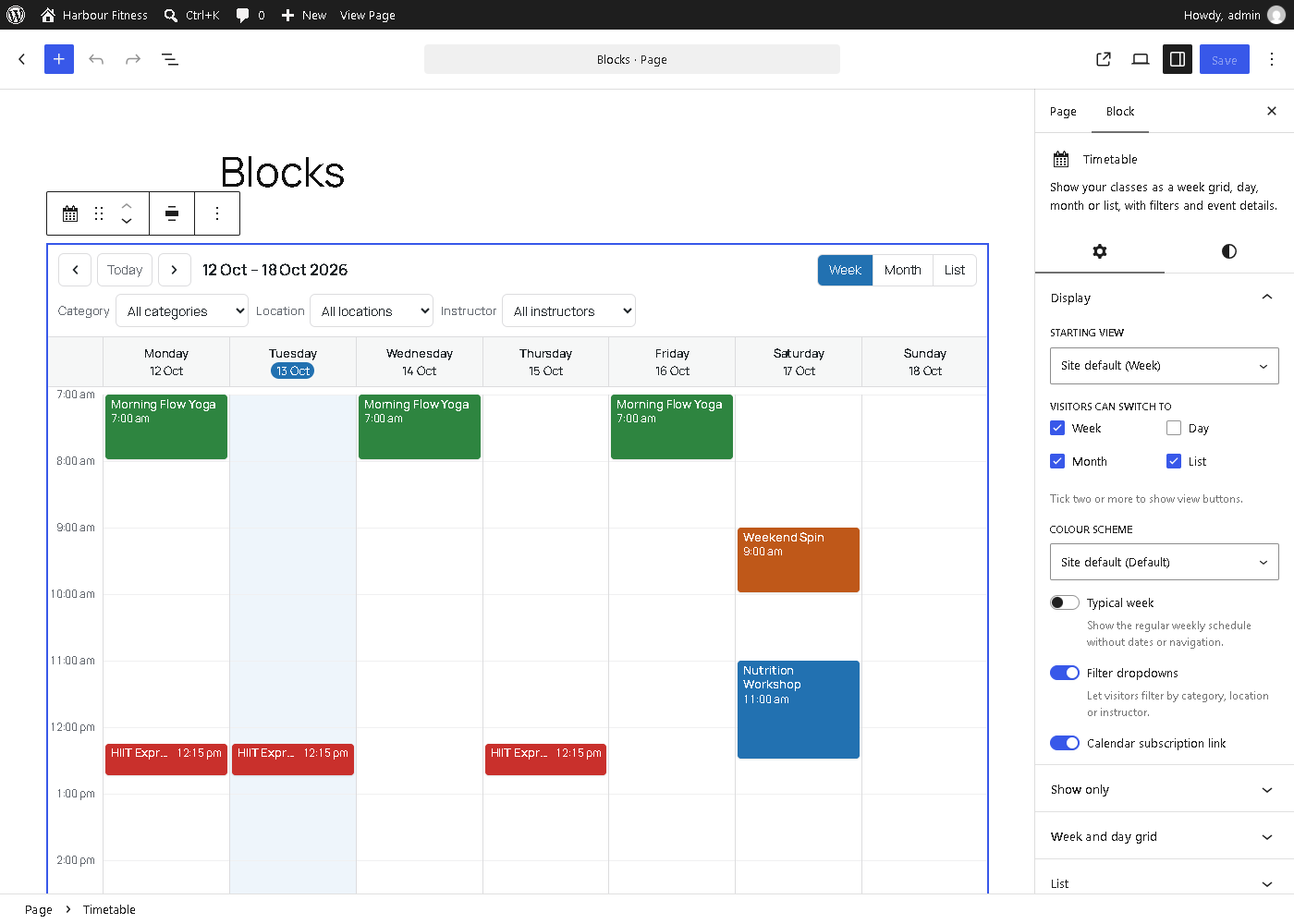Image resolution: width=1294 pixels, height=924 pixels.
Task: Open the All locations dropdown
Action: click(x=372, y=310)
